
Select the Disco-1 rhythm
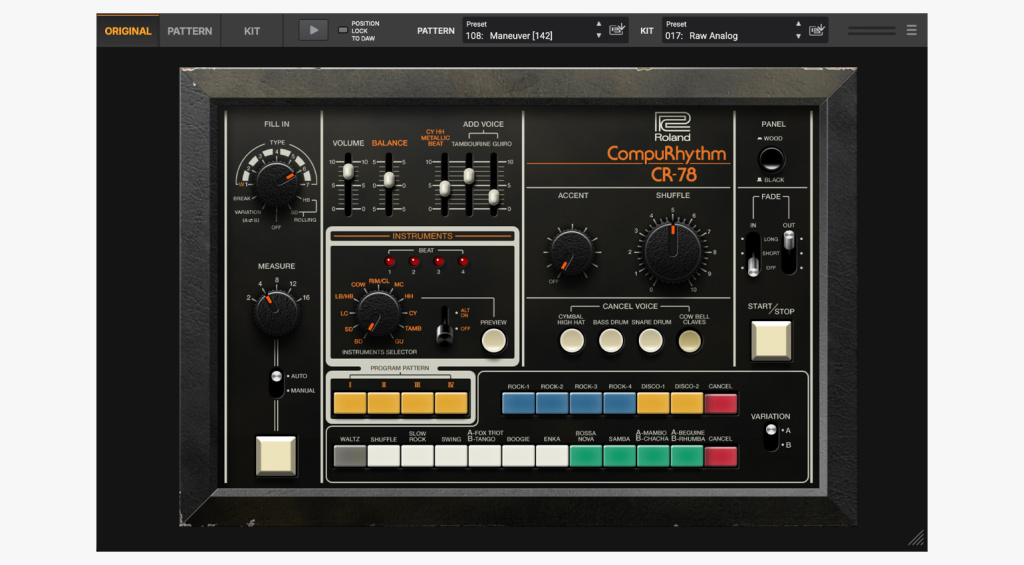653,402
